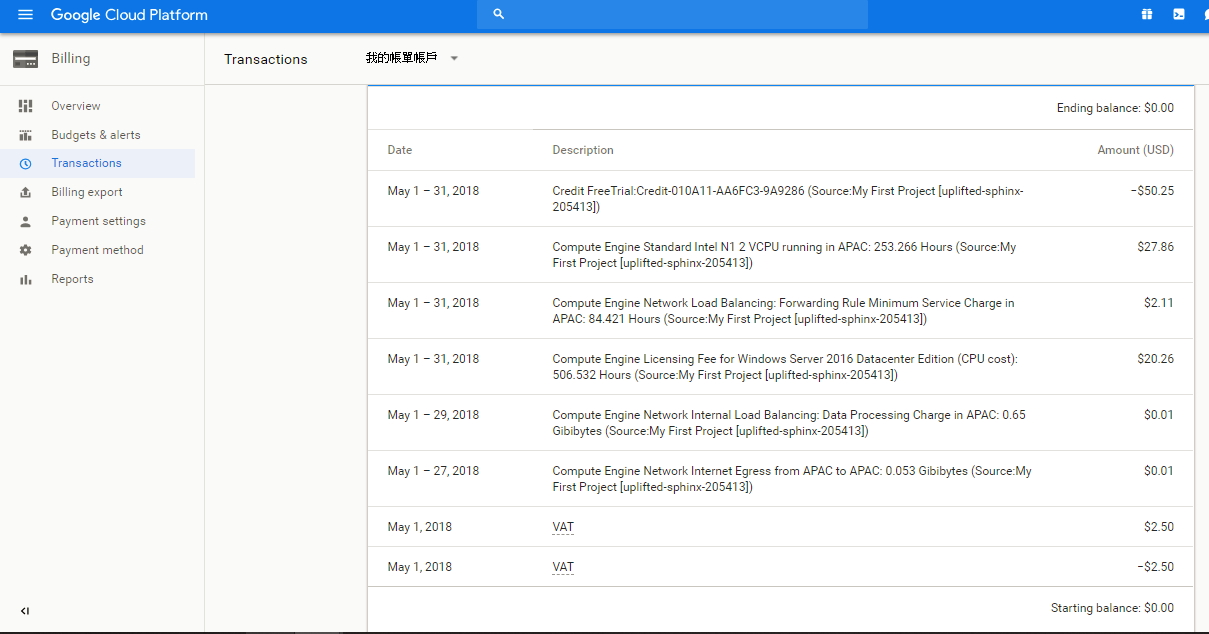Click the Billing credit card icon
The width and height of the screenshot is (1209, 634).
point(25,59)
